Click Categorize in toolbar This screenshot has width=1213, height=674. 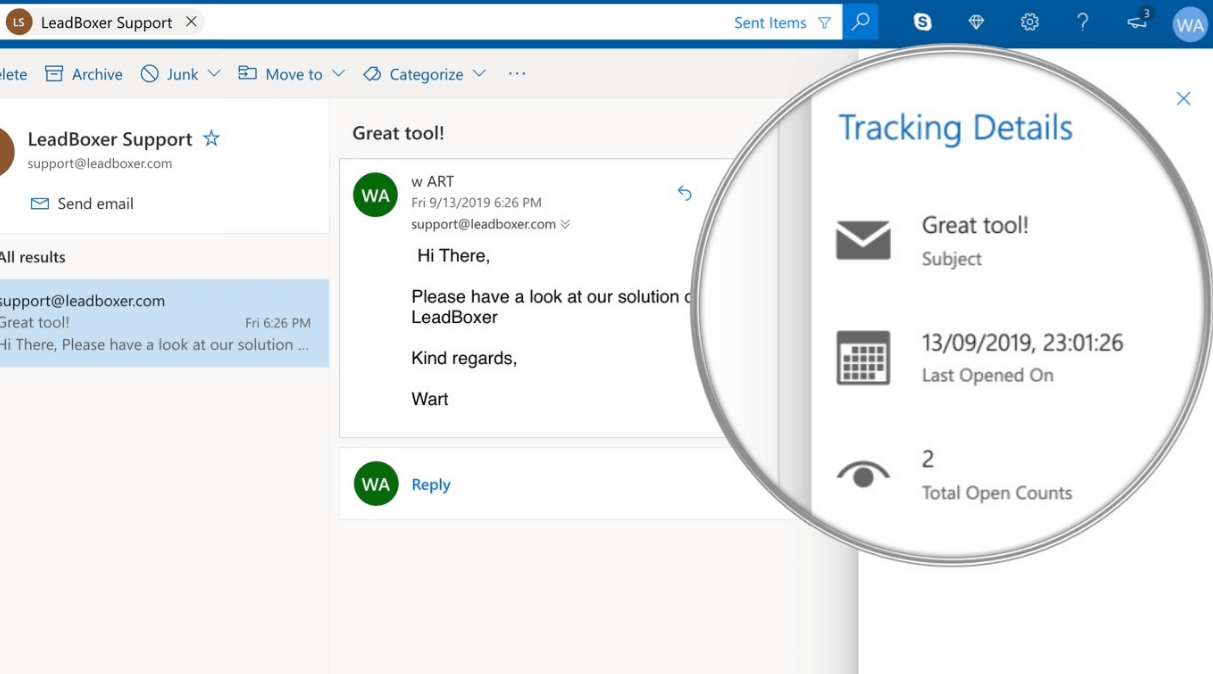coord(413,74)
